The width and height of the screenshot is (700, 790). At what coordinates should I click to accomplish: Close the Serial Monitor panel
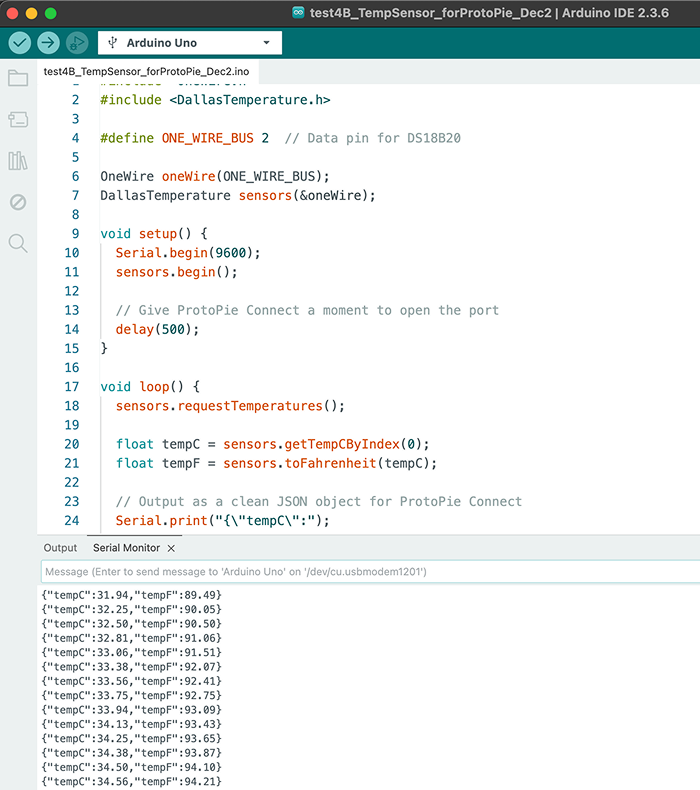[x=171, y=548]
